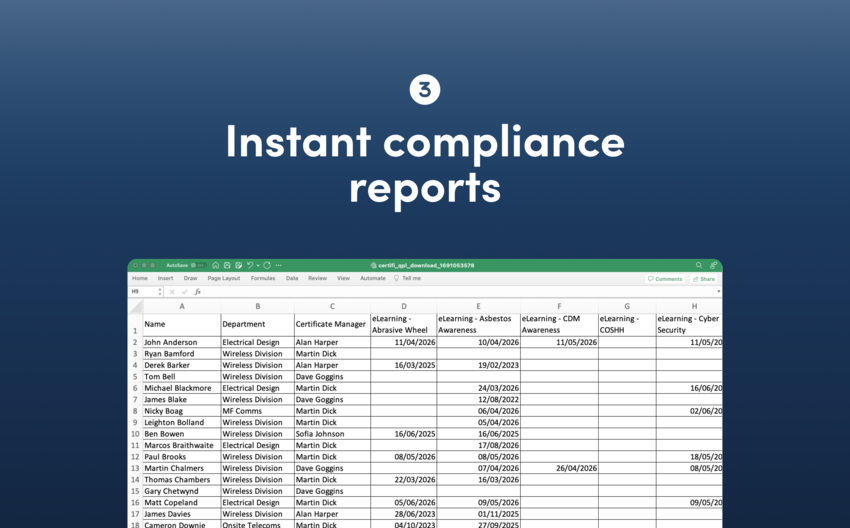The height and width of the screenshot is (528, 850).
Task: Click the Select All corner triangle
Action: tap(136, 306)
